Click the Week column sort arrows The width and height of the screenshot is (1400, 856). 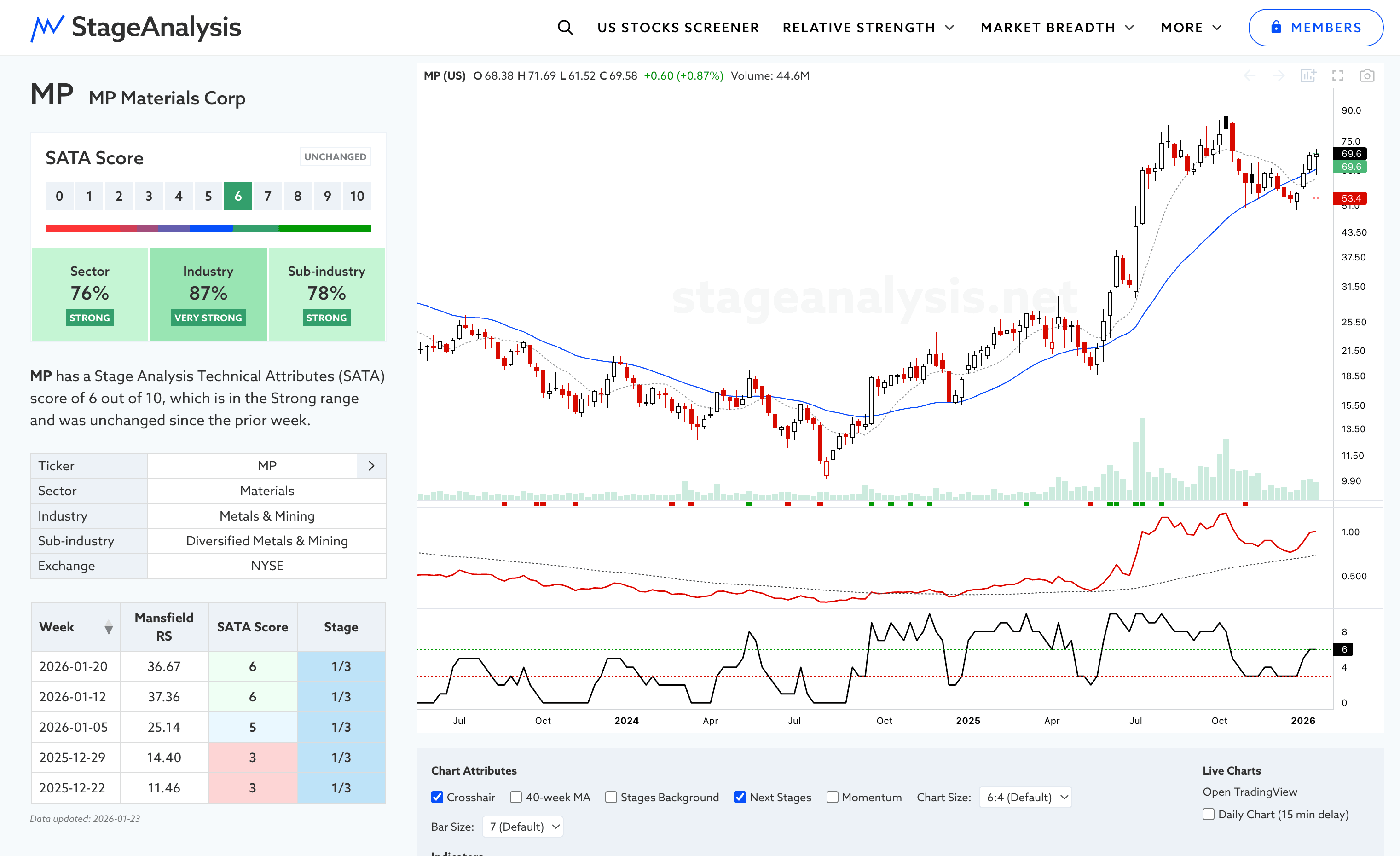pos(109,627)
